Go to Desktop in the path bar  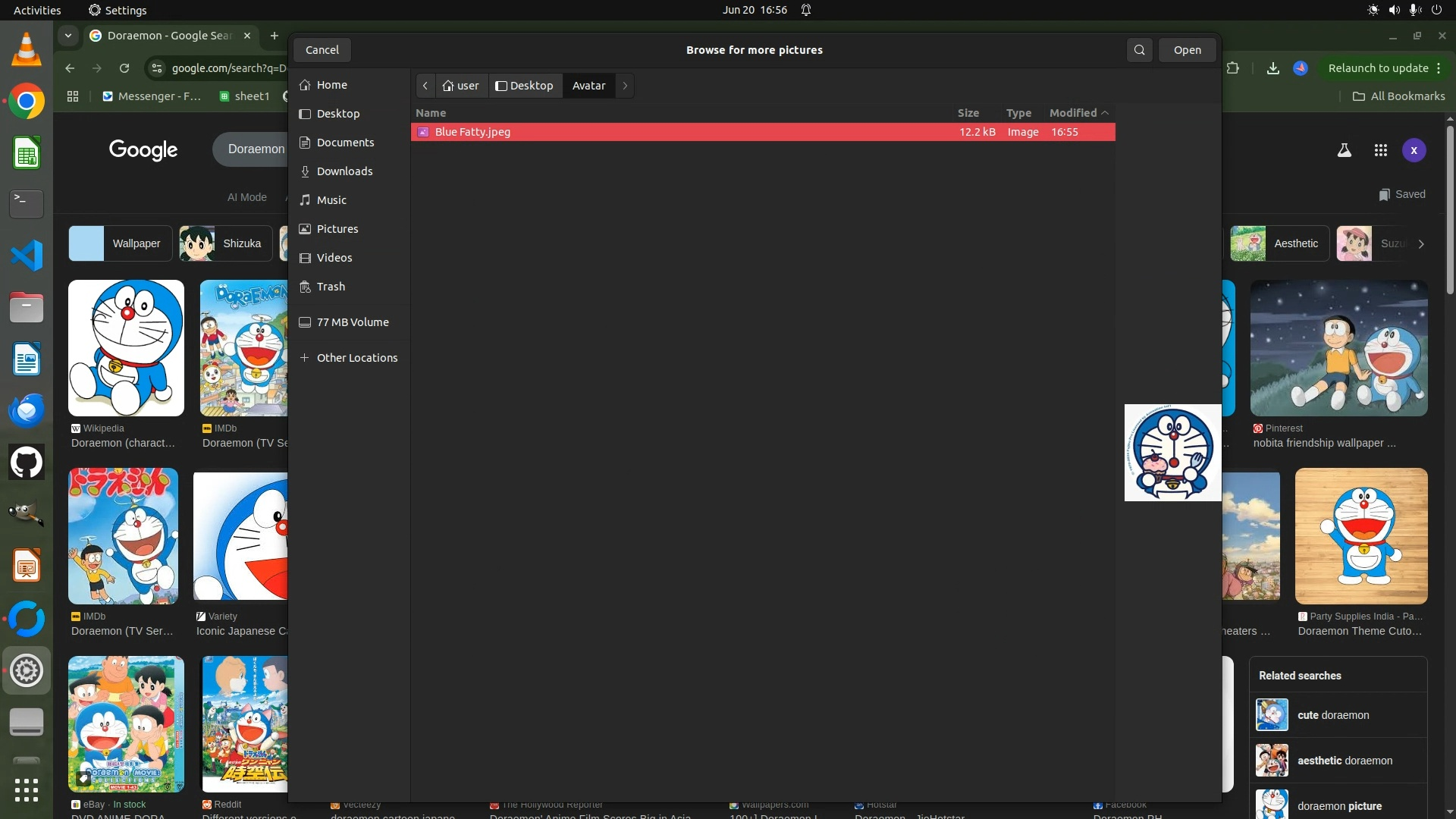click(x=525, y=86)
